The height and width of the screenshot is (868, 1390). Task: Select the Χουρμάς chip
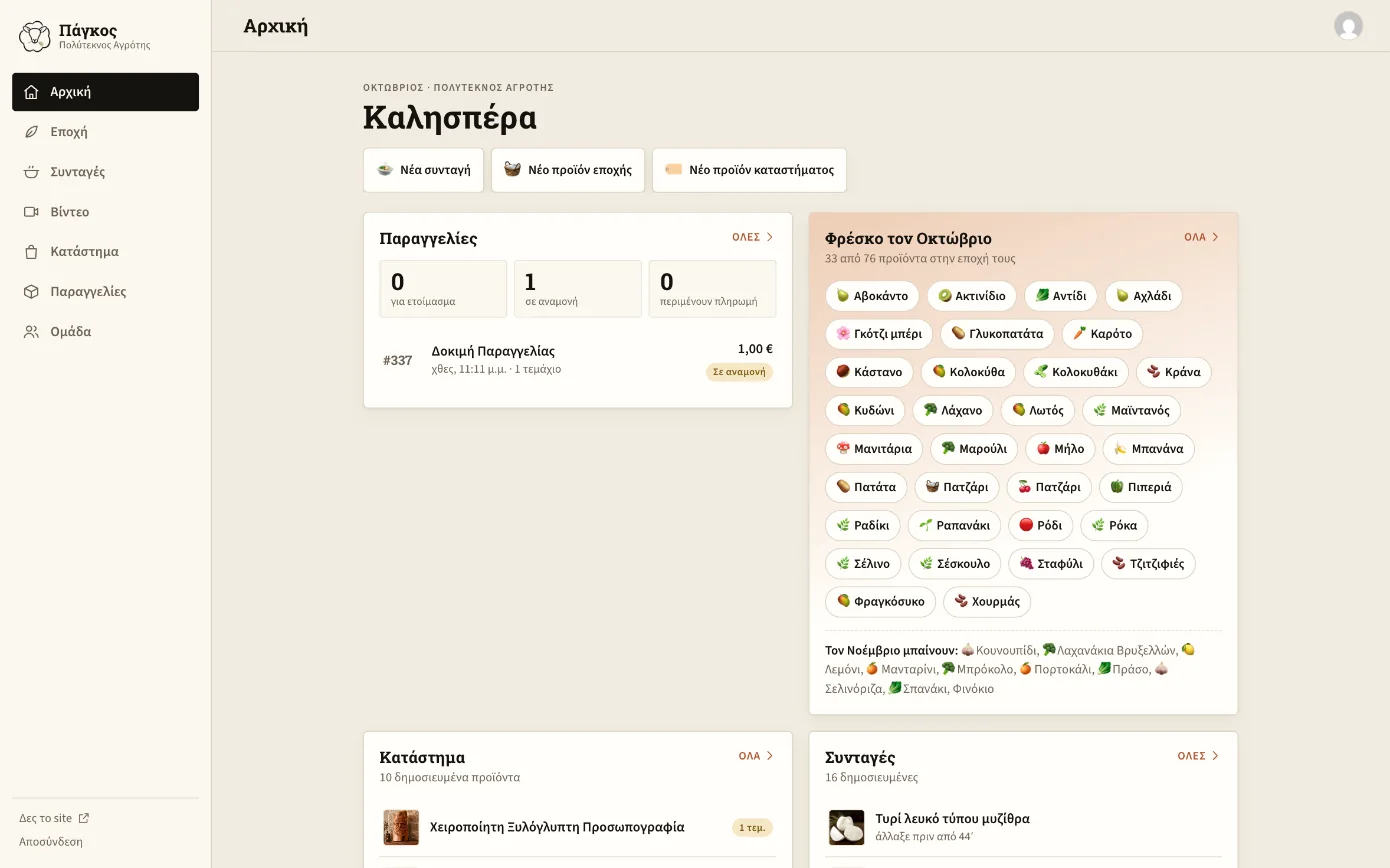point(987,602)
